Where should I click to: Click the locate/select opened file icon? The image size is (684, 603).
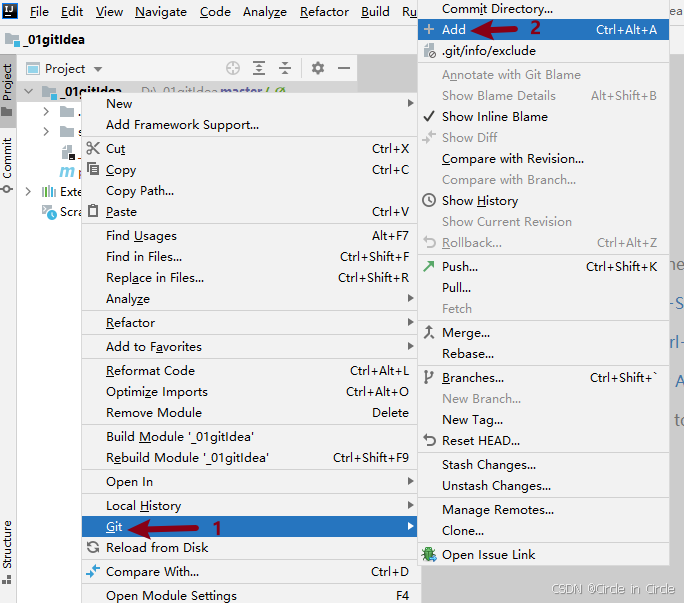point(233,68)
